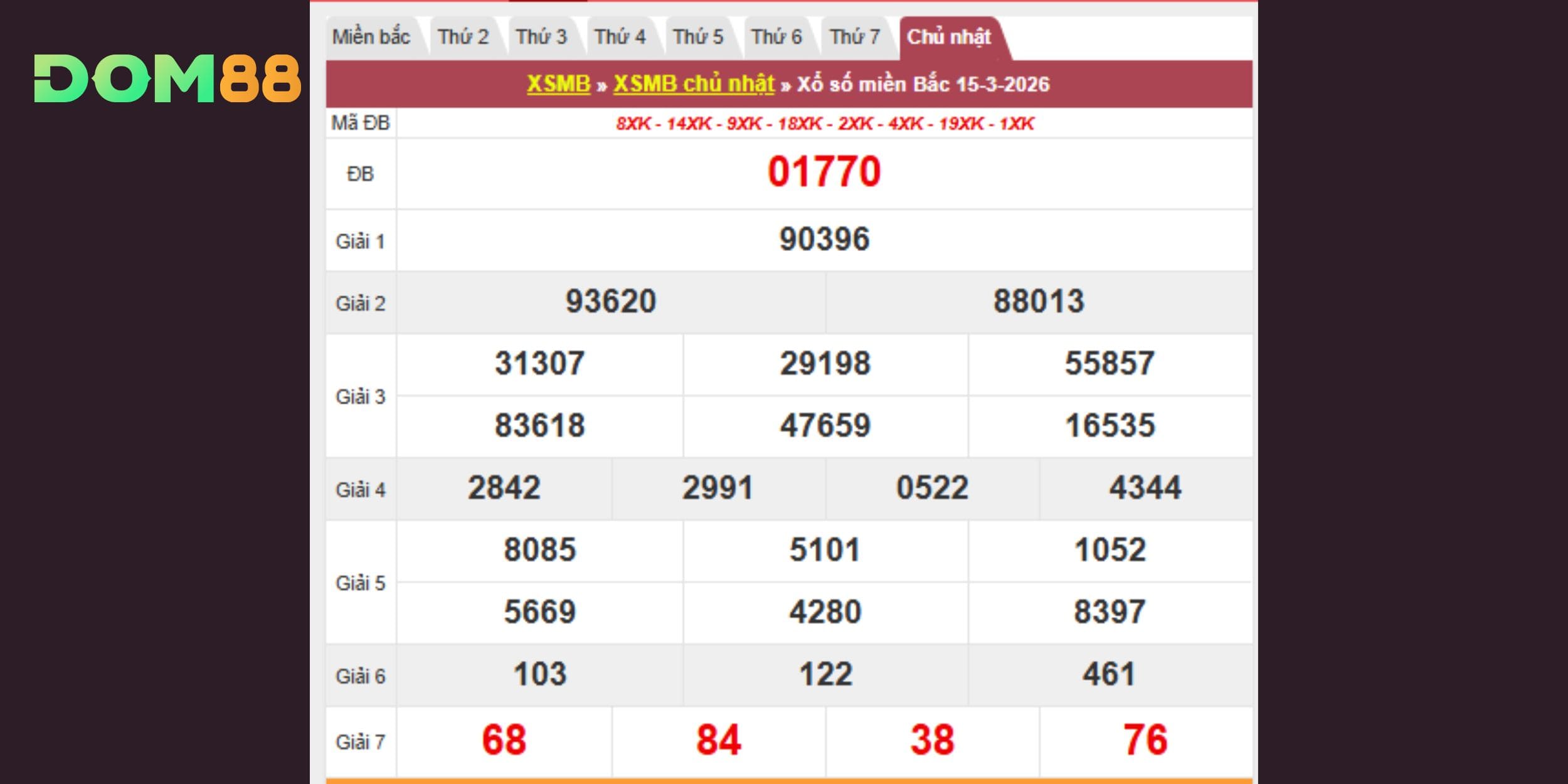
Task: Click Giải 7 red number 68
Action: coord(504,740)
